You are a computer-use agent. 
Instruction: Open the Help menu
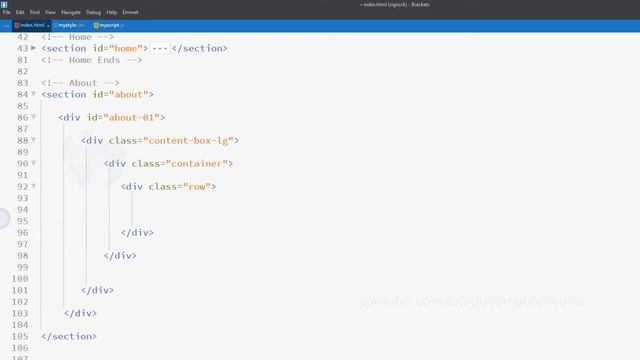pos(111,12)
